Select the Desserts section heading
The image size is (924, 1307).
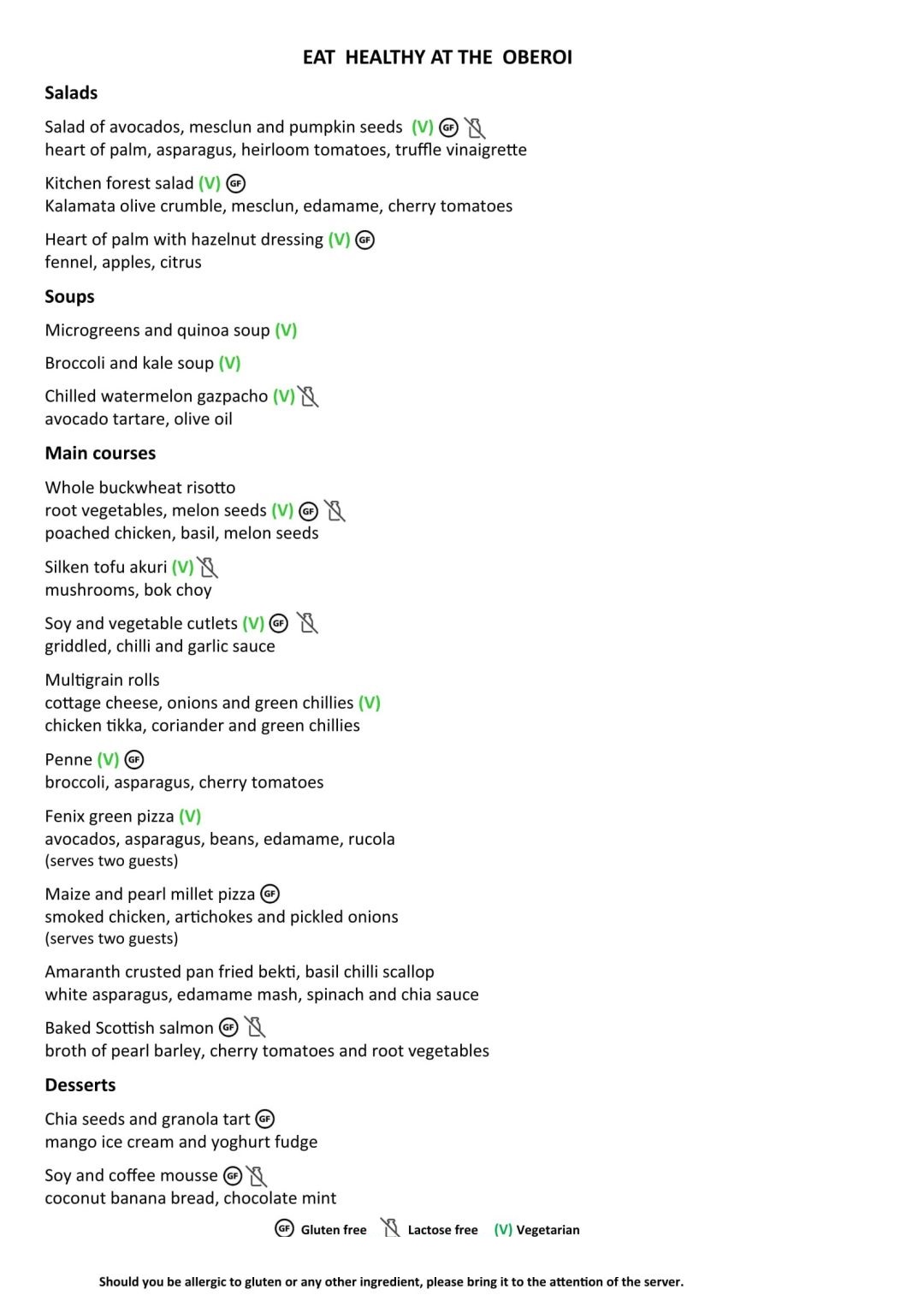coord(80,1084)
